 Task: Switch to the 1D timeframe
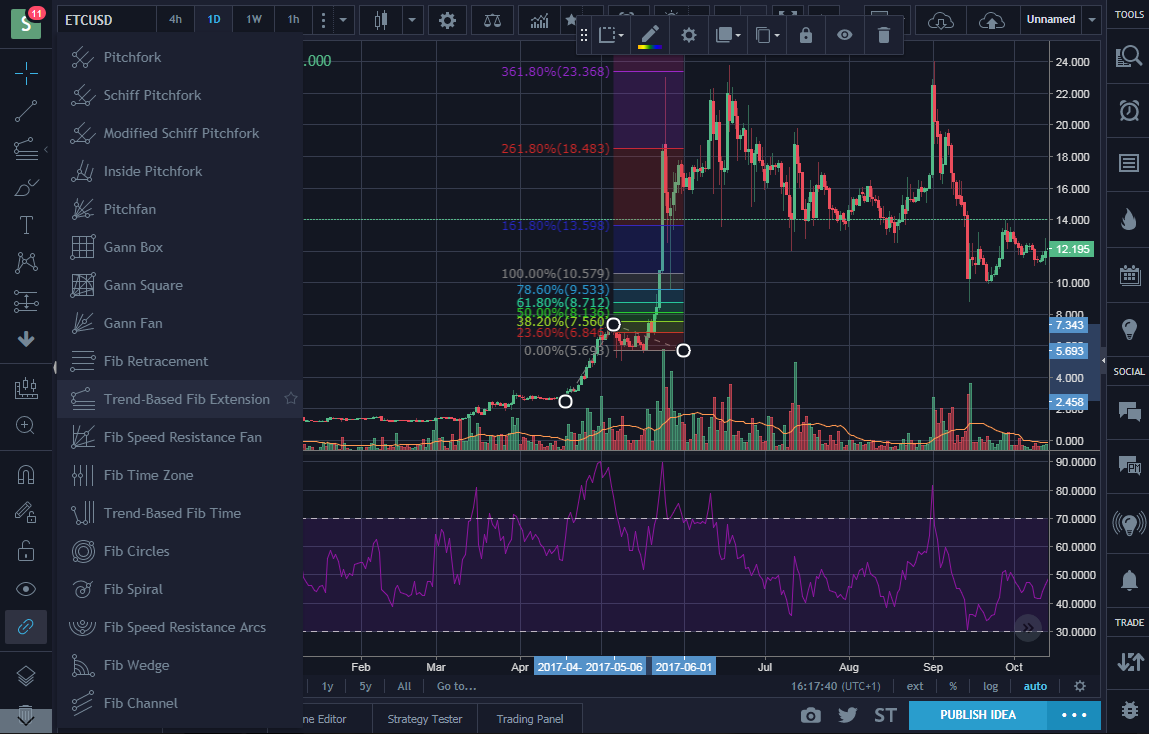(x=214, y=20)
